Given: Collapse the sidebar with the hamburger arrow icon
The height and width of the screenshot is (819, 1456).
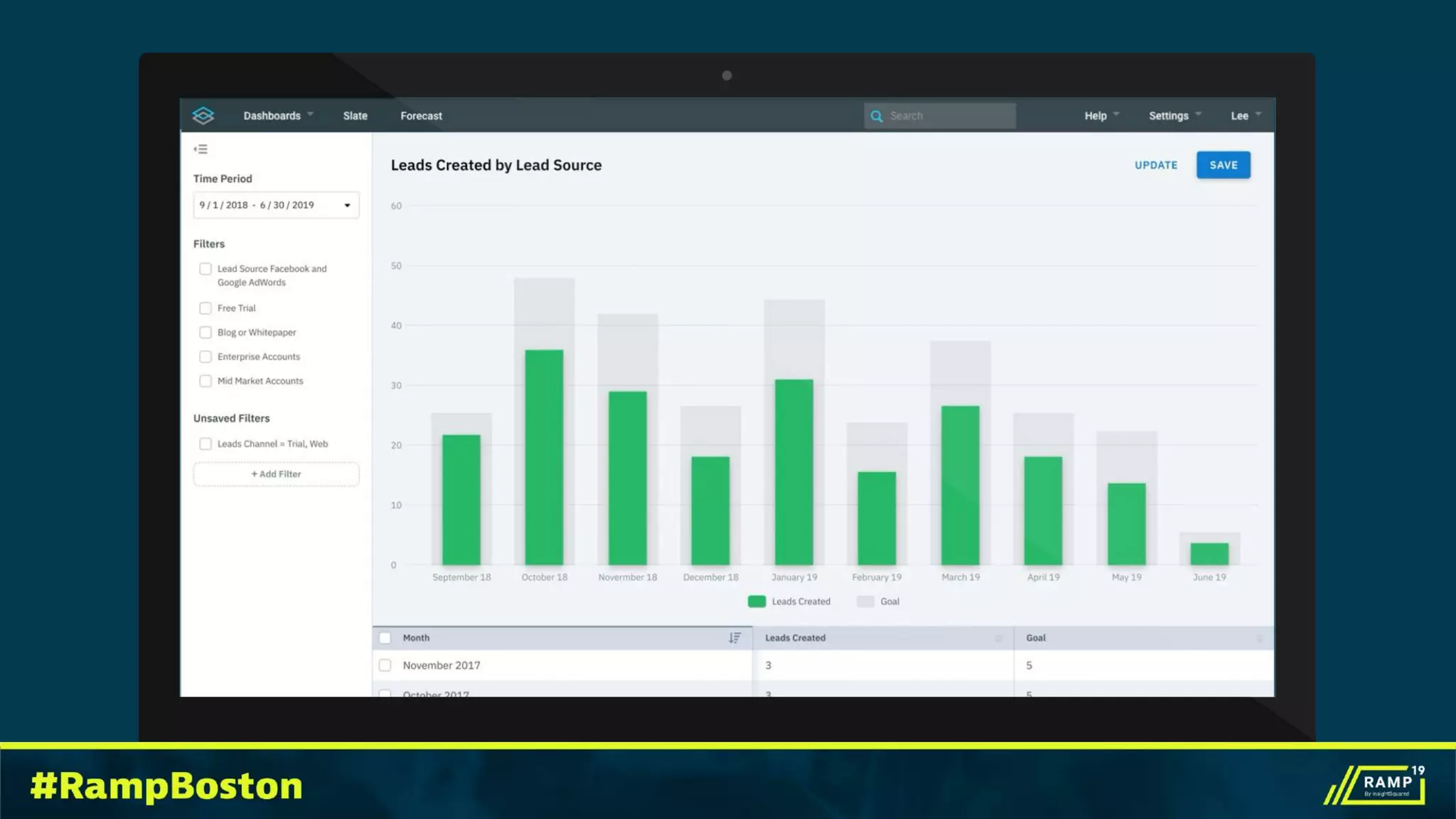Looking at the screenshot, I should click(200, 149).
